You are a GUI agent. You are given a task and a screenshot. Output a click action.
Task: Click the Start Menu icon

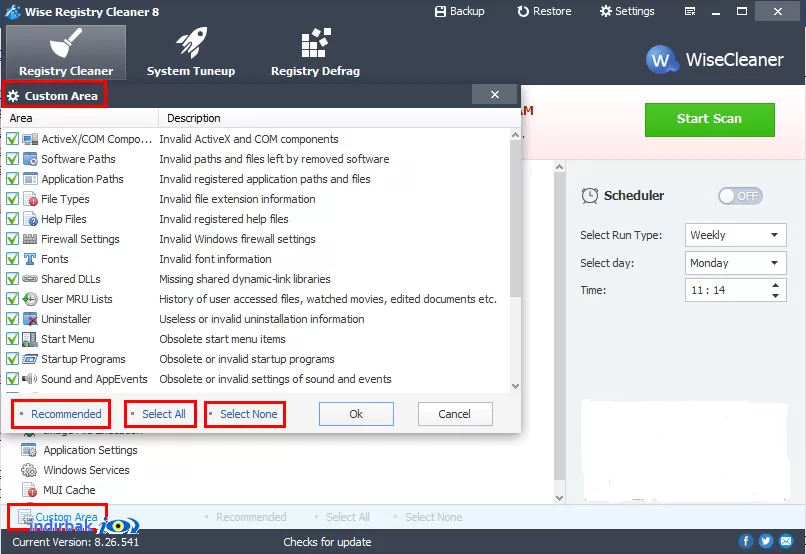pyautogui.click(x=30, y=339)
